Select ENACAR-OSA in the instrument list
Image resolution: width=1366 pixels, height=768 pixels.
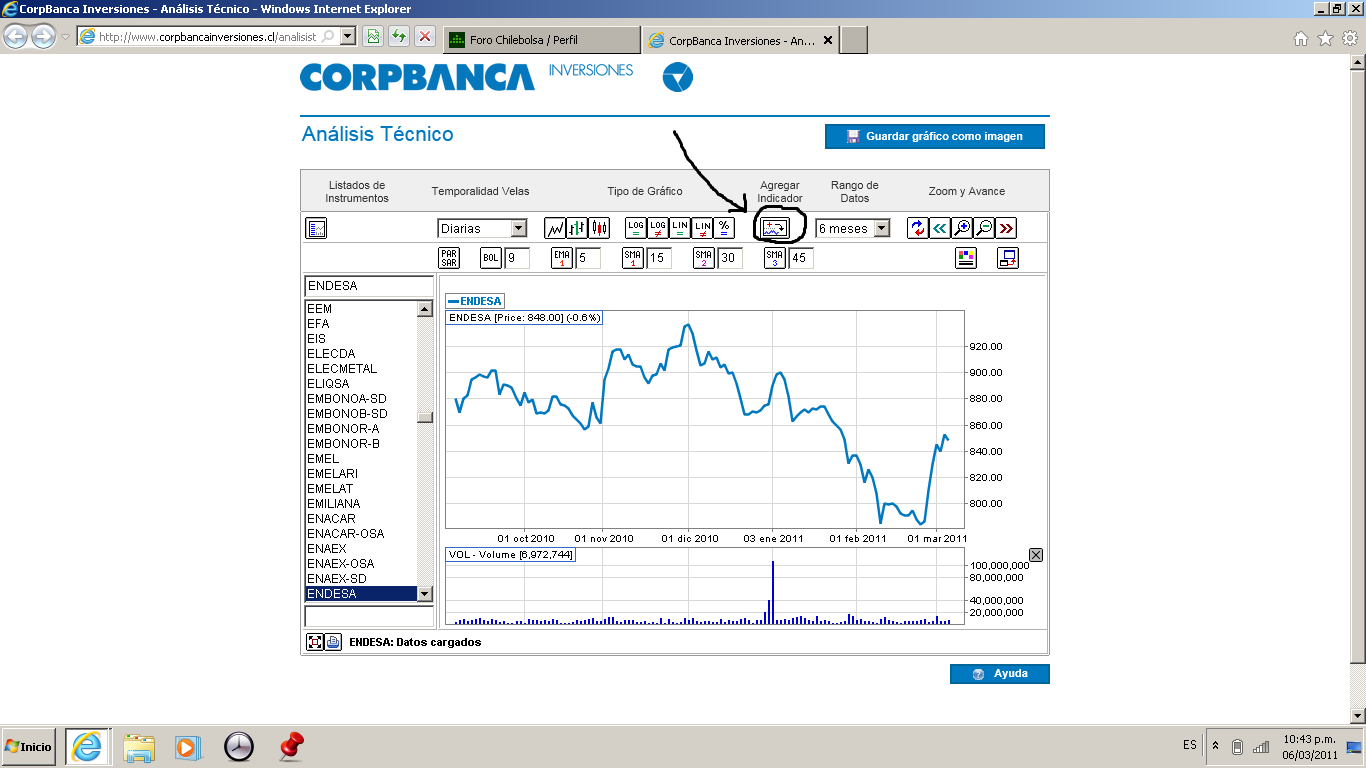(361, 534)
